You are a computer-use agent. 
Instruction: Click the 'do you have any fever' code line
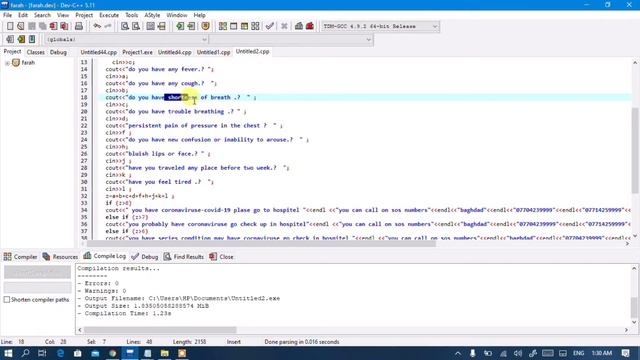coord(159,69)
